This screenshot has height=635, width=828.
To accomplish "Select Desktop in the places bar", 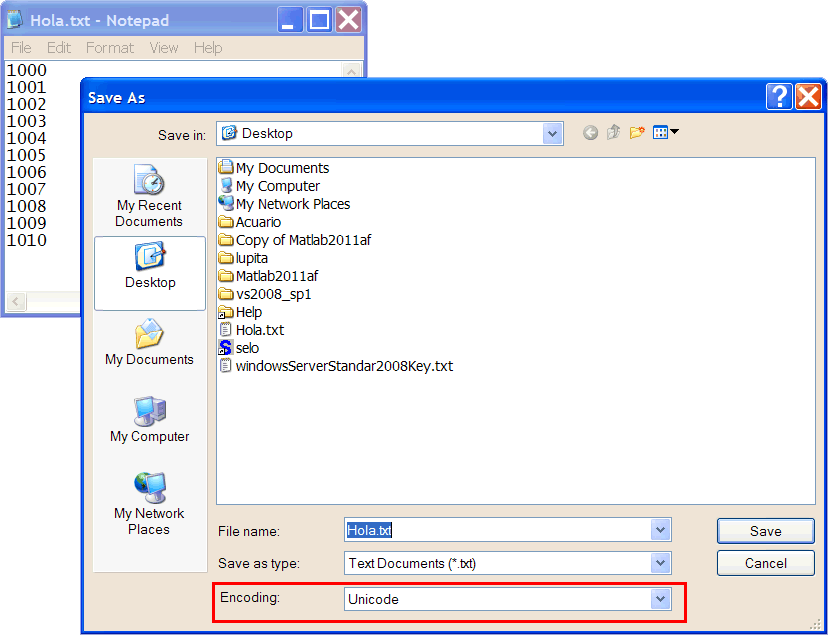I will 150,273.
